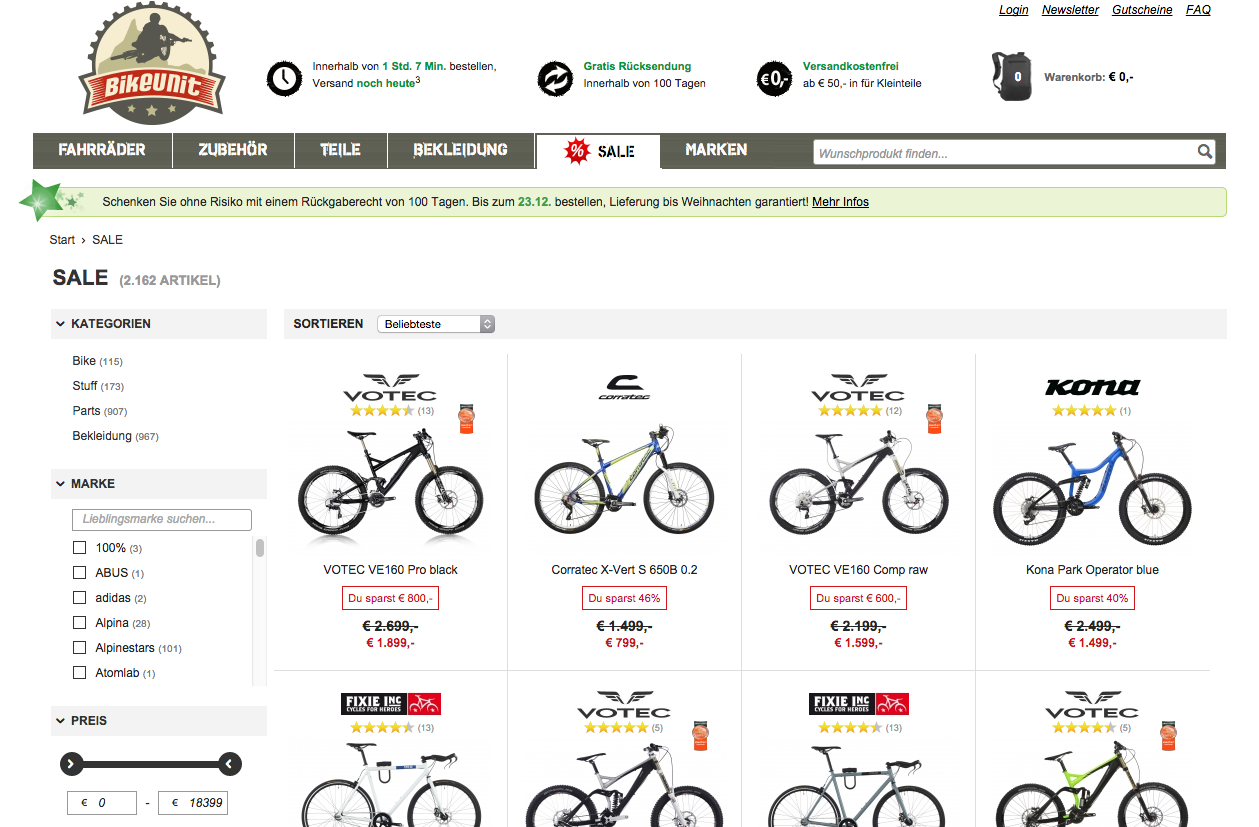
Task: Click the Corratec brand logo
Action: (x=624, y=387)
